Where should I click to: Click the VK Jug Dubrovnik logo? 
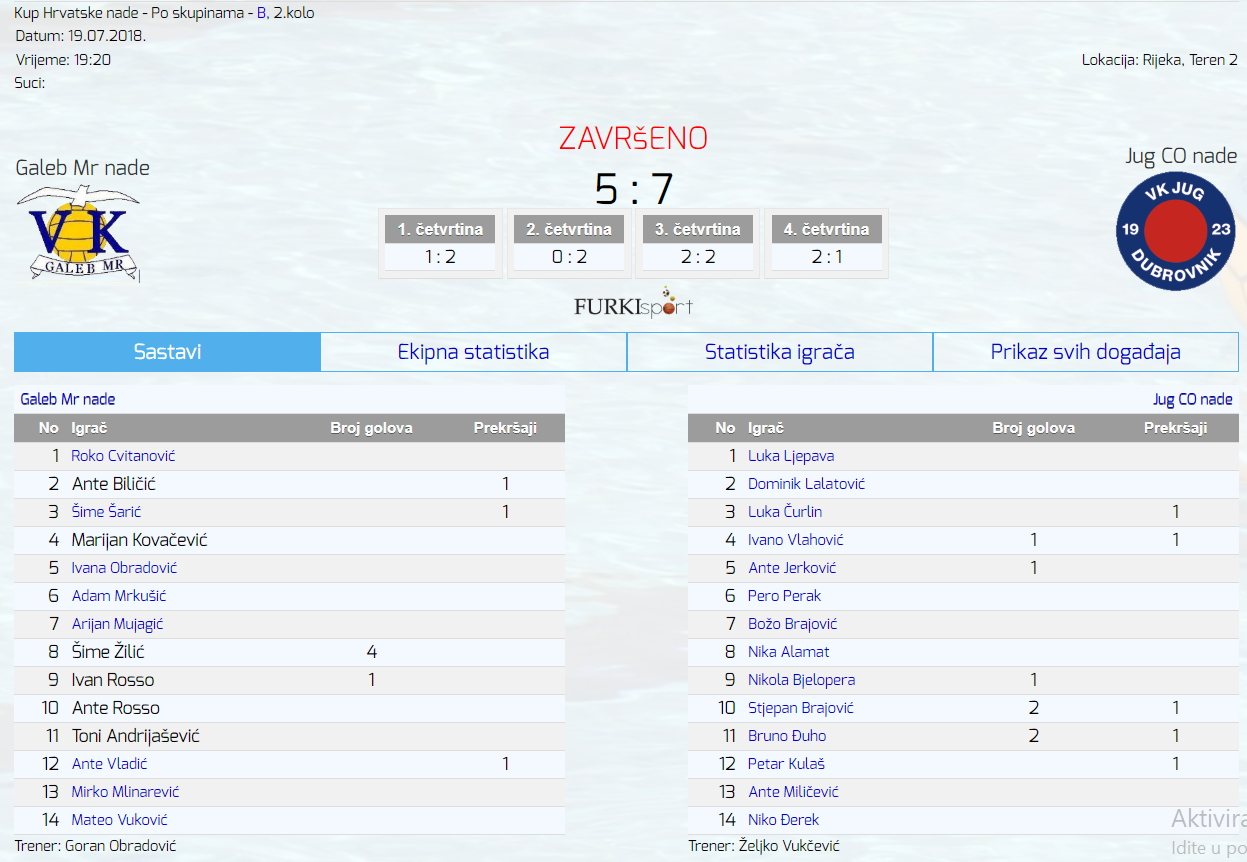tap(1175, 230)
